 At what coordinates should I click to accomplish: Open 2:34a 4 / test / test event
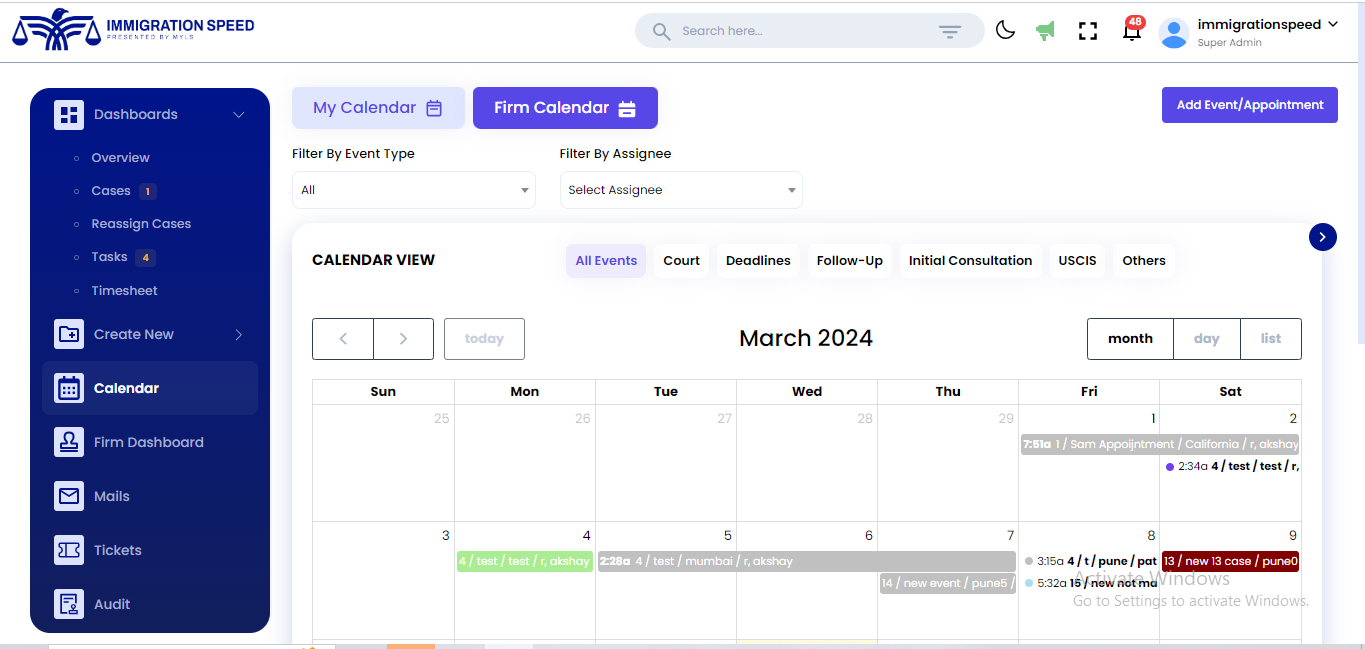pyautogui.click(x=1231, y=466)
